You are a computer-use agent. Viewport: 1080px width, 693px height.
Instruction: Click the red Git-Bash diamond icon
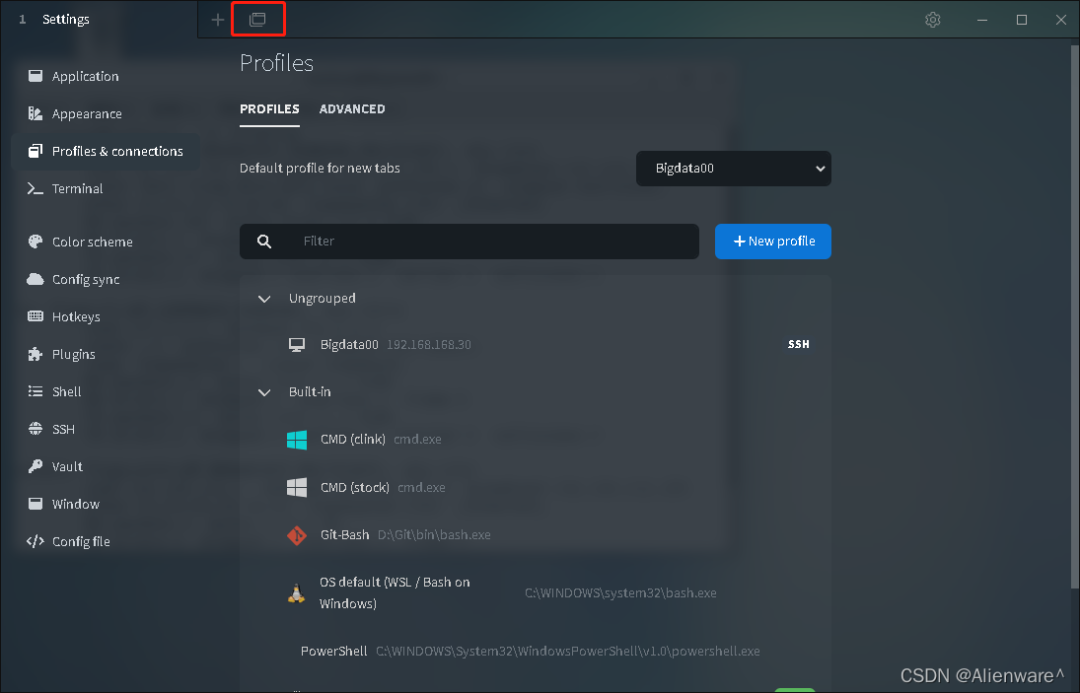[x=297, y=535]
